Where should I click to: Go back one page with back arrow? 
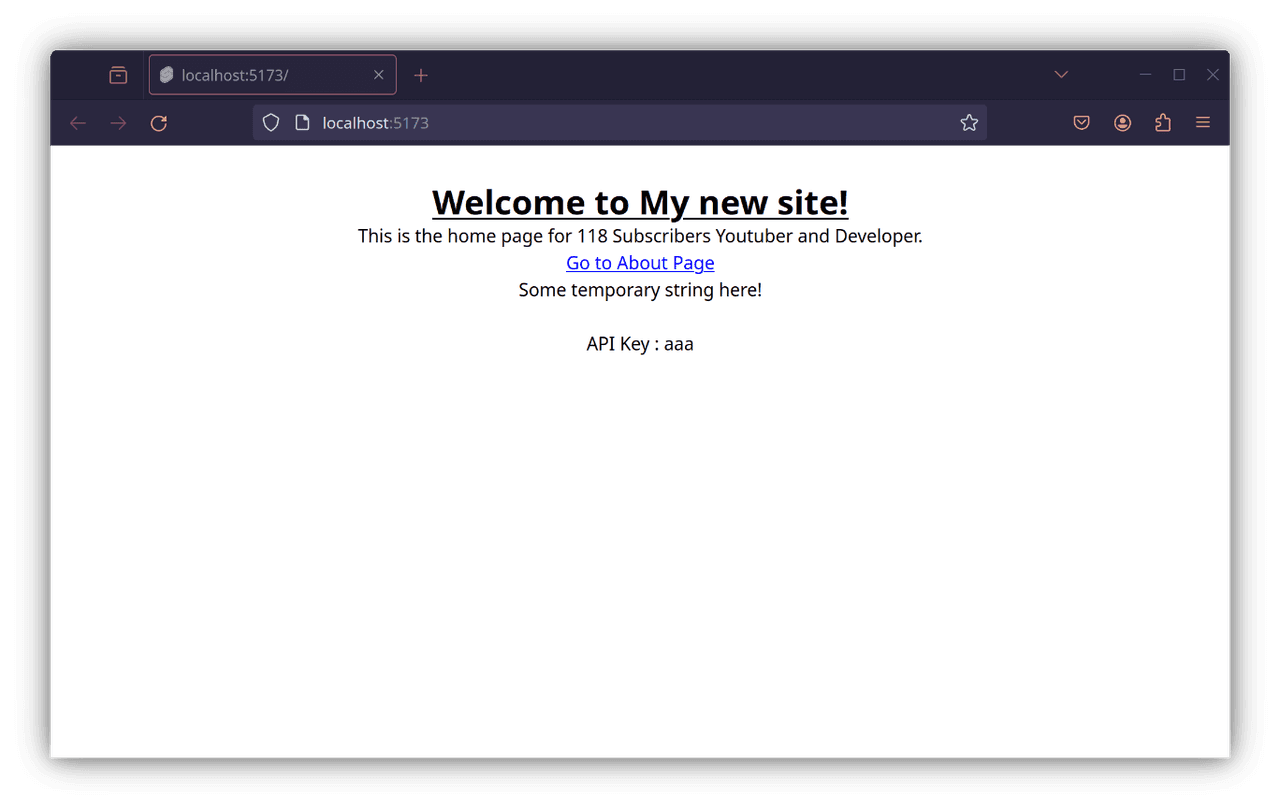click(x=78, y=123)
